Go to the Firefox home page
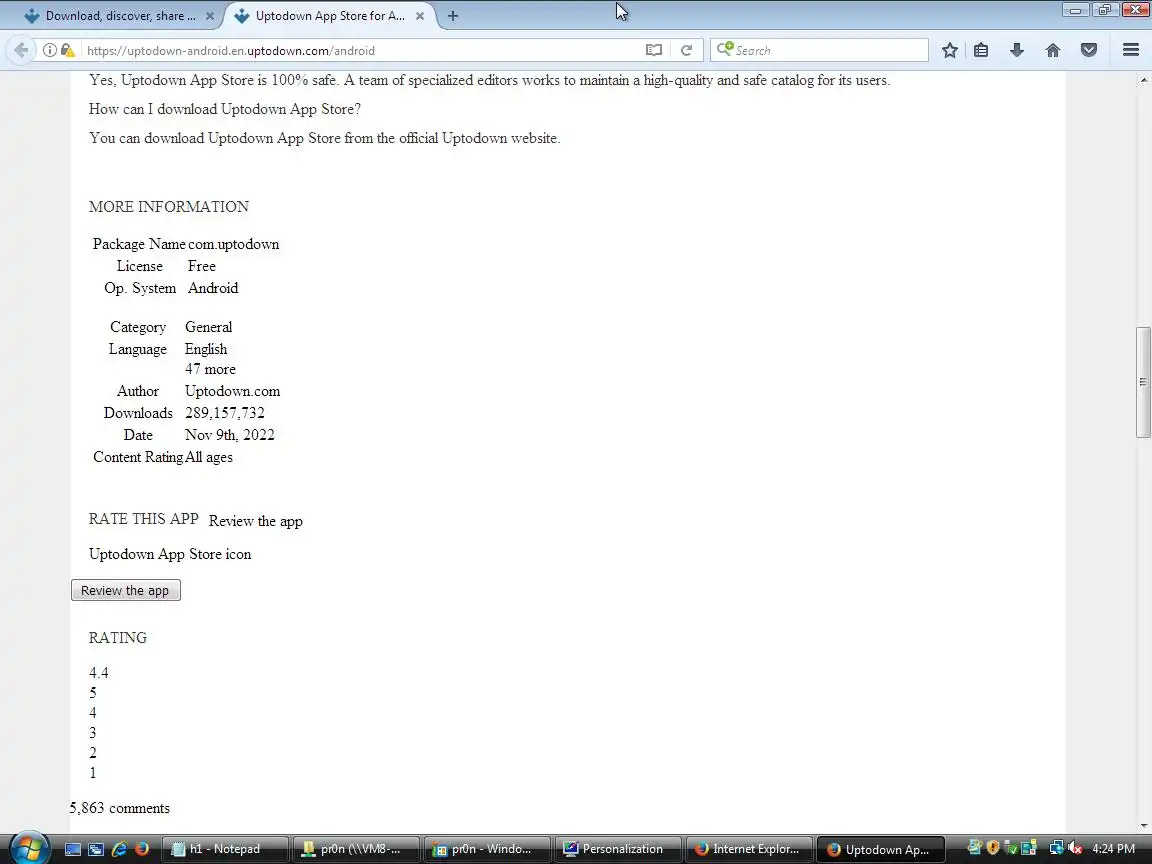 coord(1053,50)
